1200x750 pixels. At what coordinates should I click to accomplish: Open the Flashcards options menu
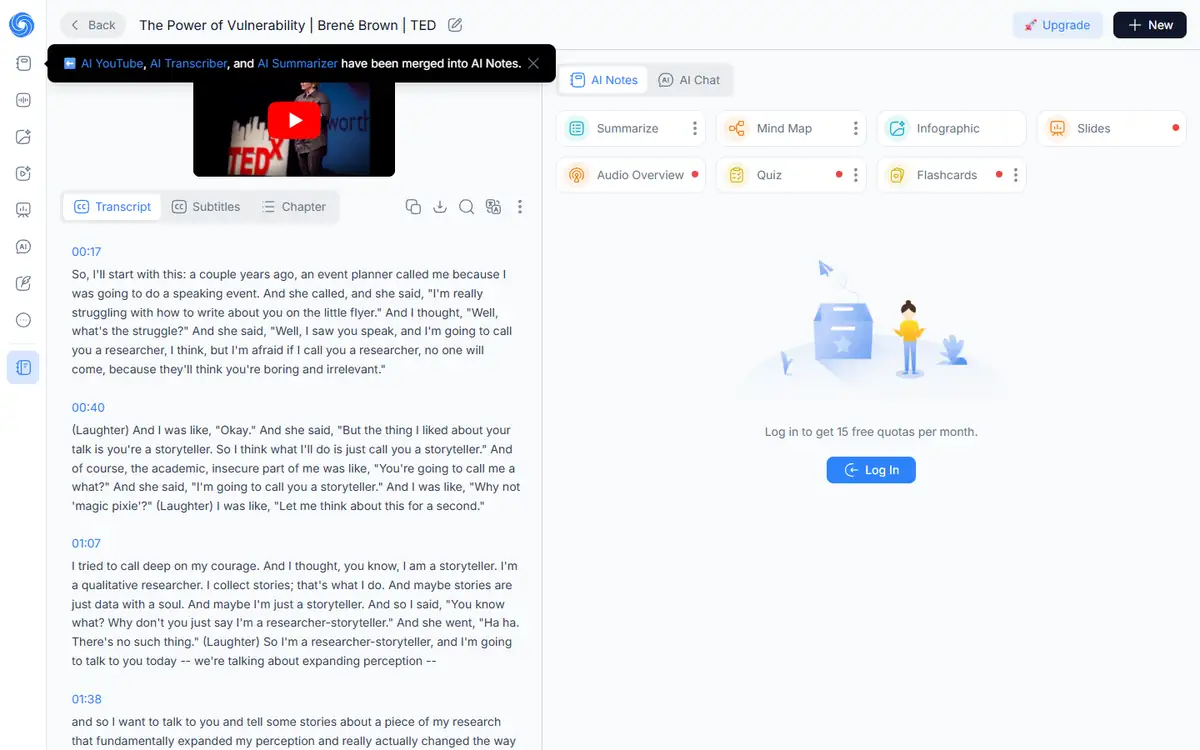tap(1016, 175)
